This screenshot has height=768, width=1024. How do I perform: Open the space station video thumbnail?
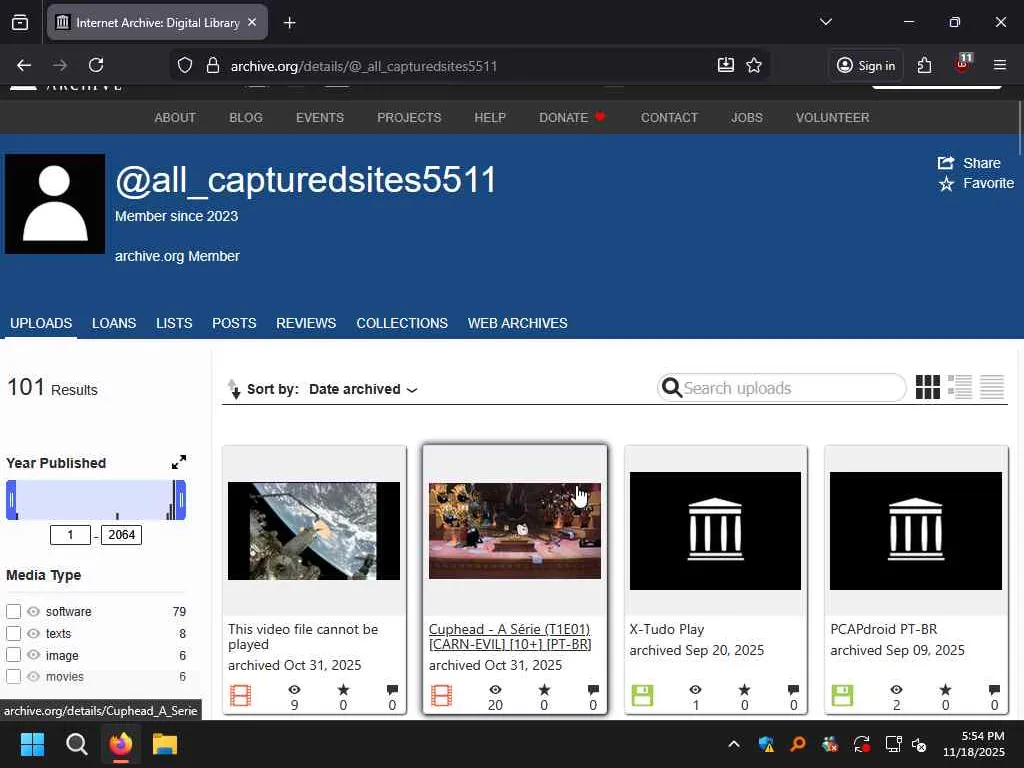pyautogui.click(x=314, y=531)
